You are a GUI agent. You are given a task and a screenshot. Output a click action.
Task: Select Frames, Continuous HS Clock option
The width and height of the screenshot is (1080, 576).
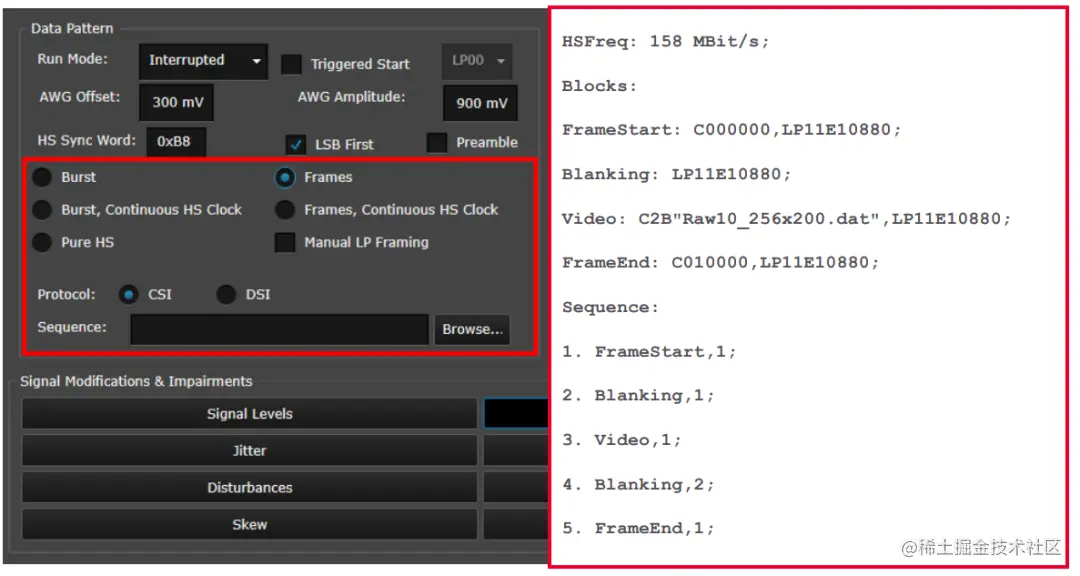pos(284,209)
